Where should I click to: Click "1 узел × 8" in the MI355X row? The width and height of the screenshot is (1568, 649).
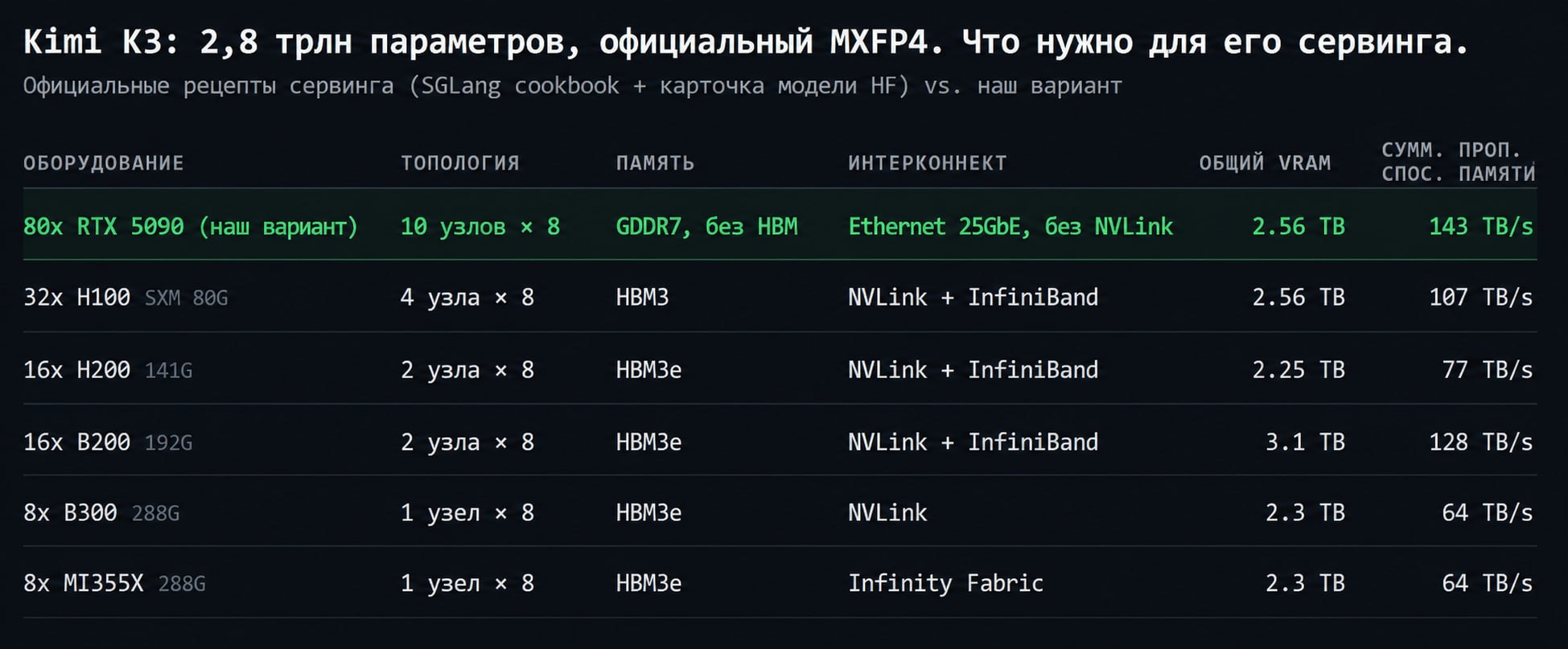[467, 583]
